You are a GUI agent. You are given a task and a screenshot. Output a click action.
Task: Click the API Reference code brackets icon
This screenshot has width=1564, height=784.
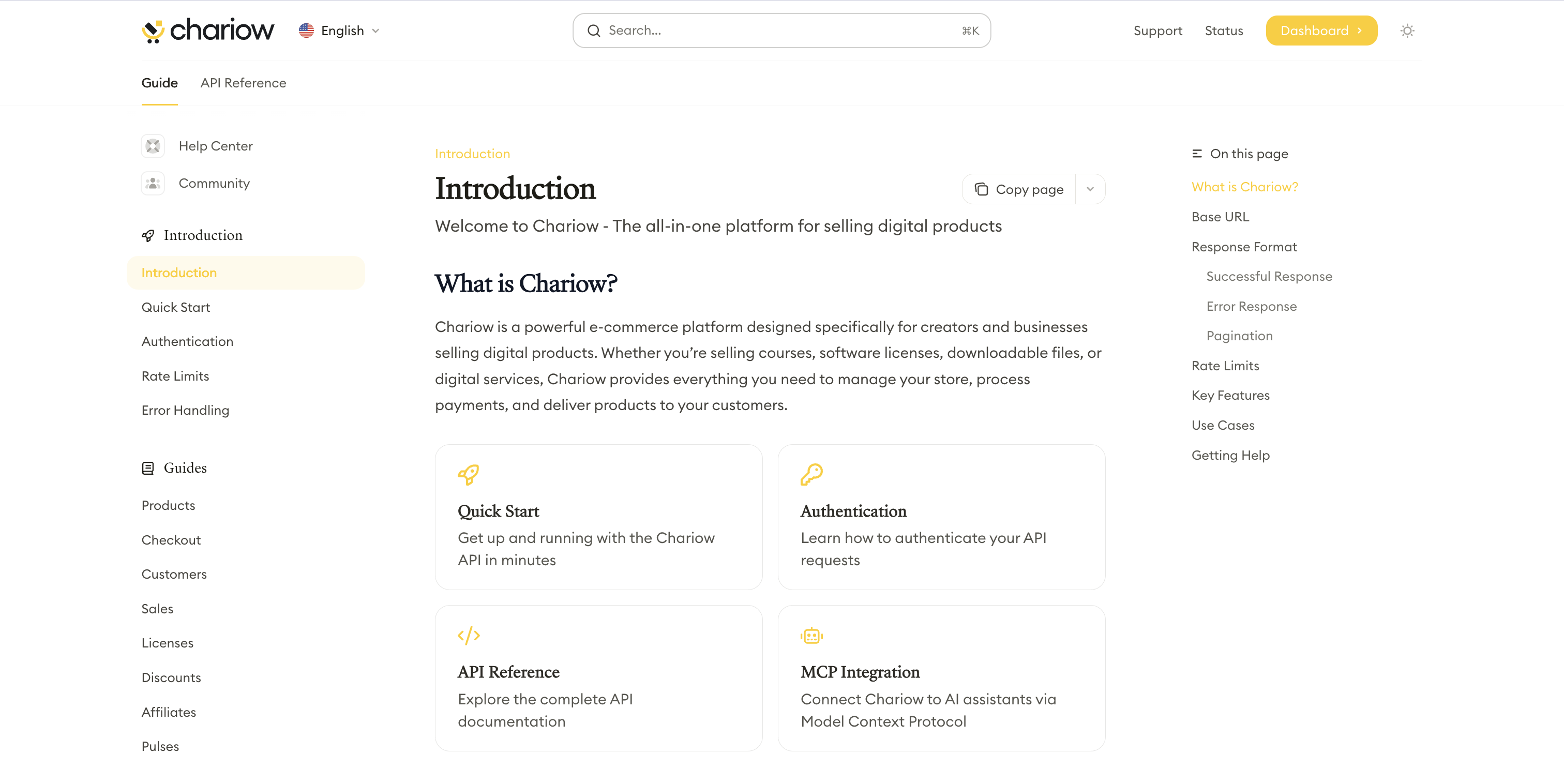pyautogui.click(x=469, y=636)
